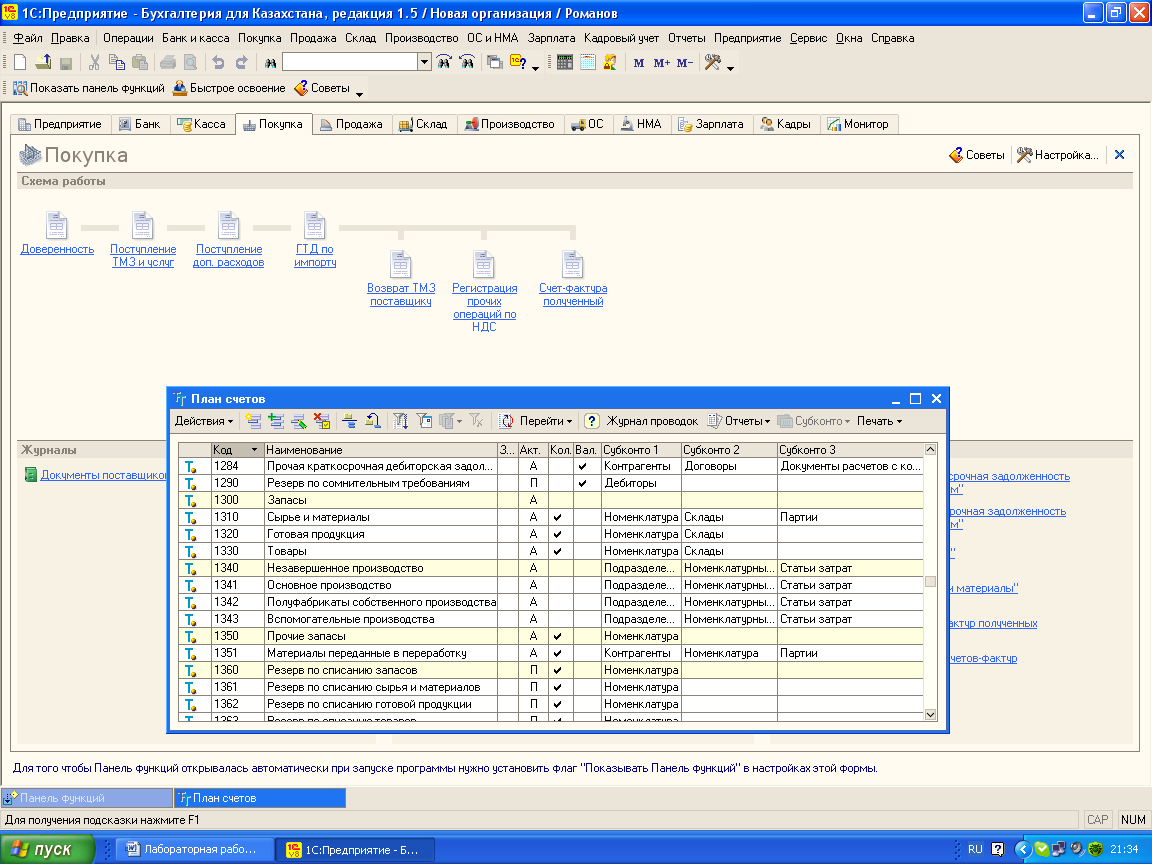Toggle Кол. checkmark for account 1351
1152x864 pixels.
558,653
